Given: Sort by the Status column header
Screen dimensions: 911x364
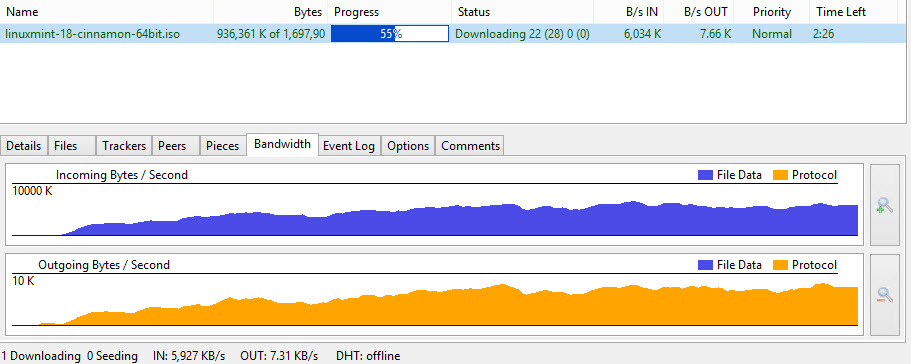Looking at the screenshot, I should click(x=522, y=12).
